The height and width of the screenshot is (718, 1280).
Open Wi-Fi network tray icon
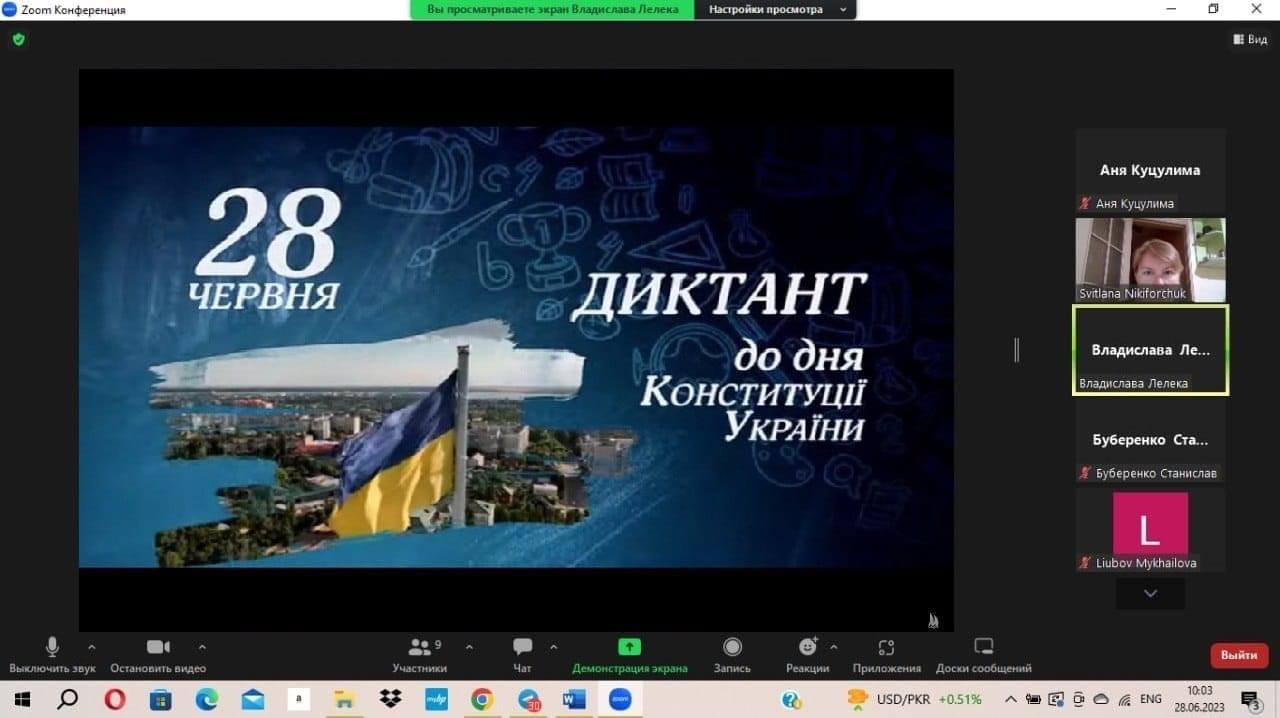[x=1124, y=699]
